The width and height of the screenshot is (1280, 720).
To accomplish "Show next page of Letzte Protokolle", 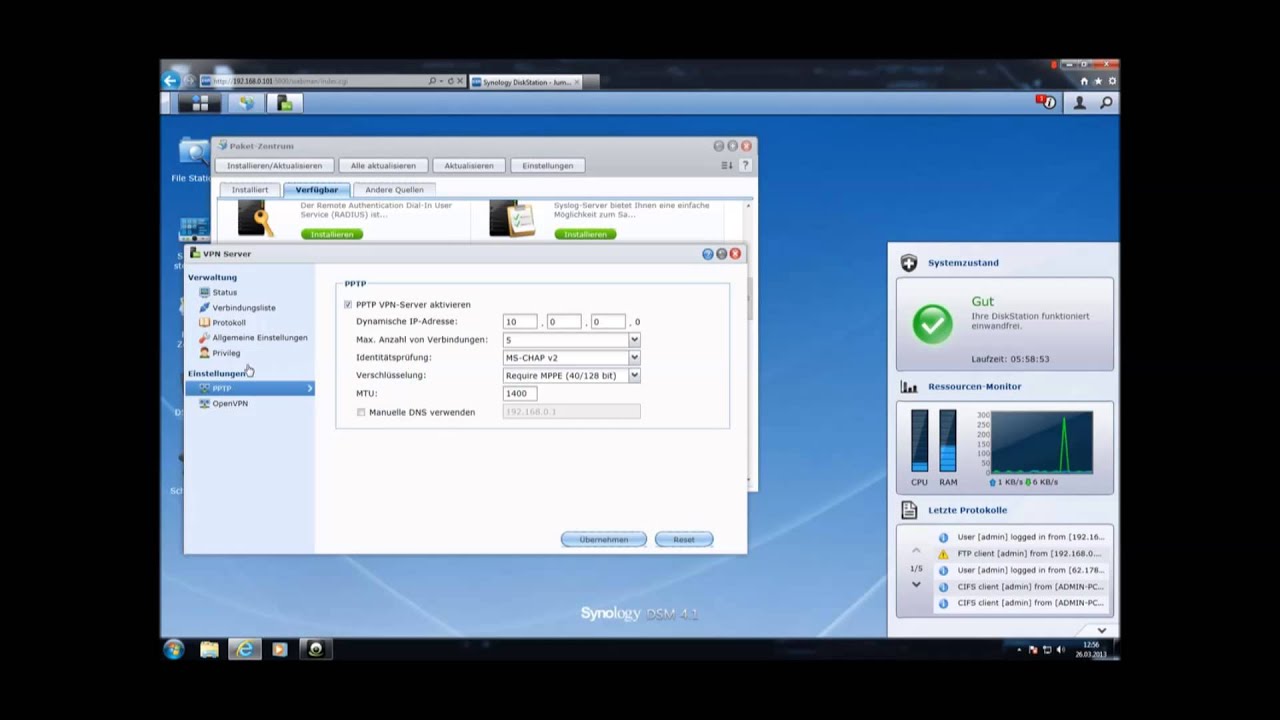I will (x=916, y=584).
